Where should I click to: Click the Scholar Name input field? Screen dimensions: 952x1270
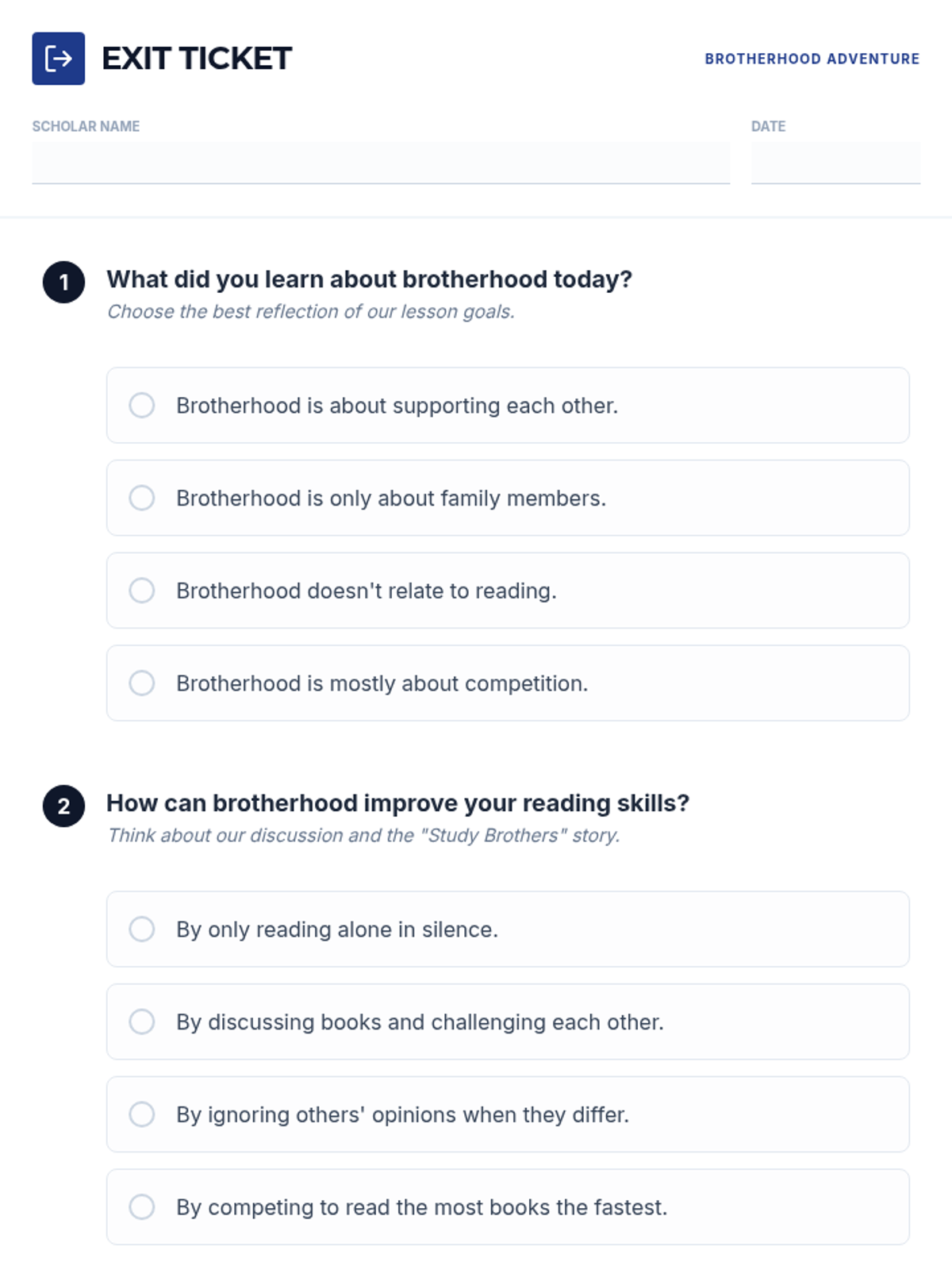[381, 163]
